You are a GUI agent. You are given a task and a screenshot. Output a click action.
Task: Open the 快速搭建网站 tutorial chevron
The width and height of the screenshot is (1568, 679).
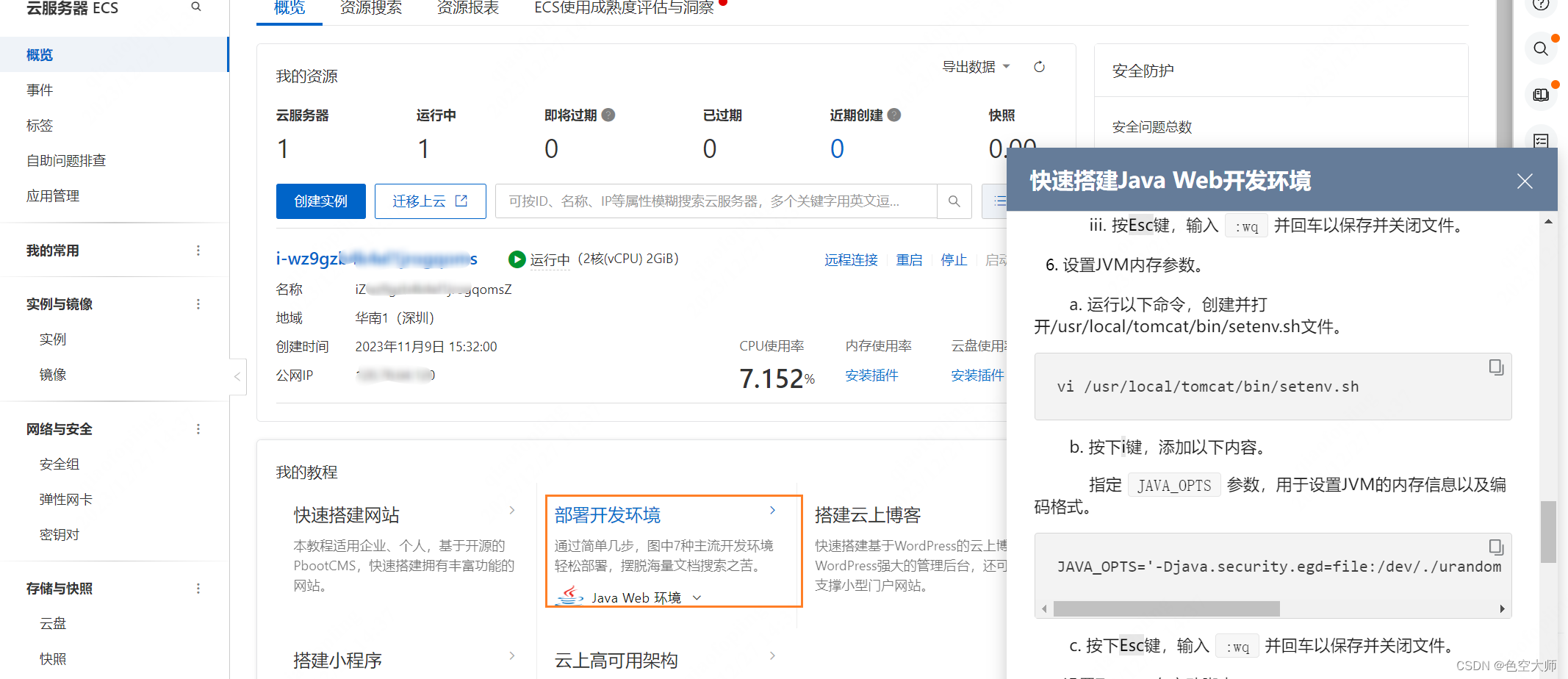click(x=512, y=510)
